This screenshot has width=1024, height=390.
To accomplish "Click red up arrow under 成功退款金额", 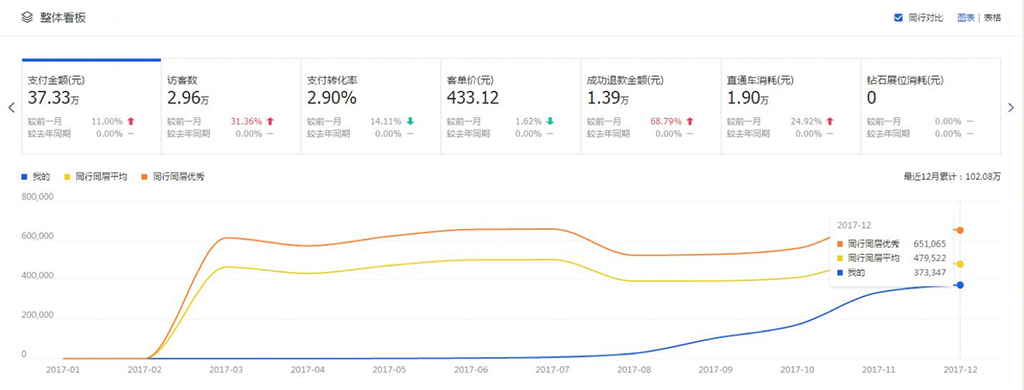I will click(x=690, y=121).
